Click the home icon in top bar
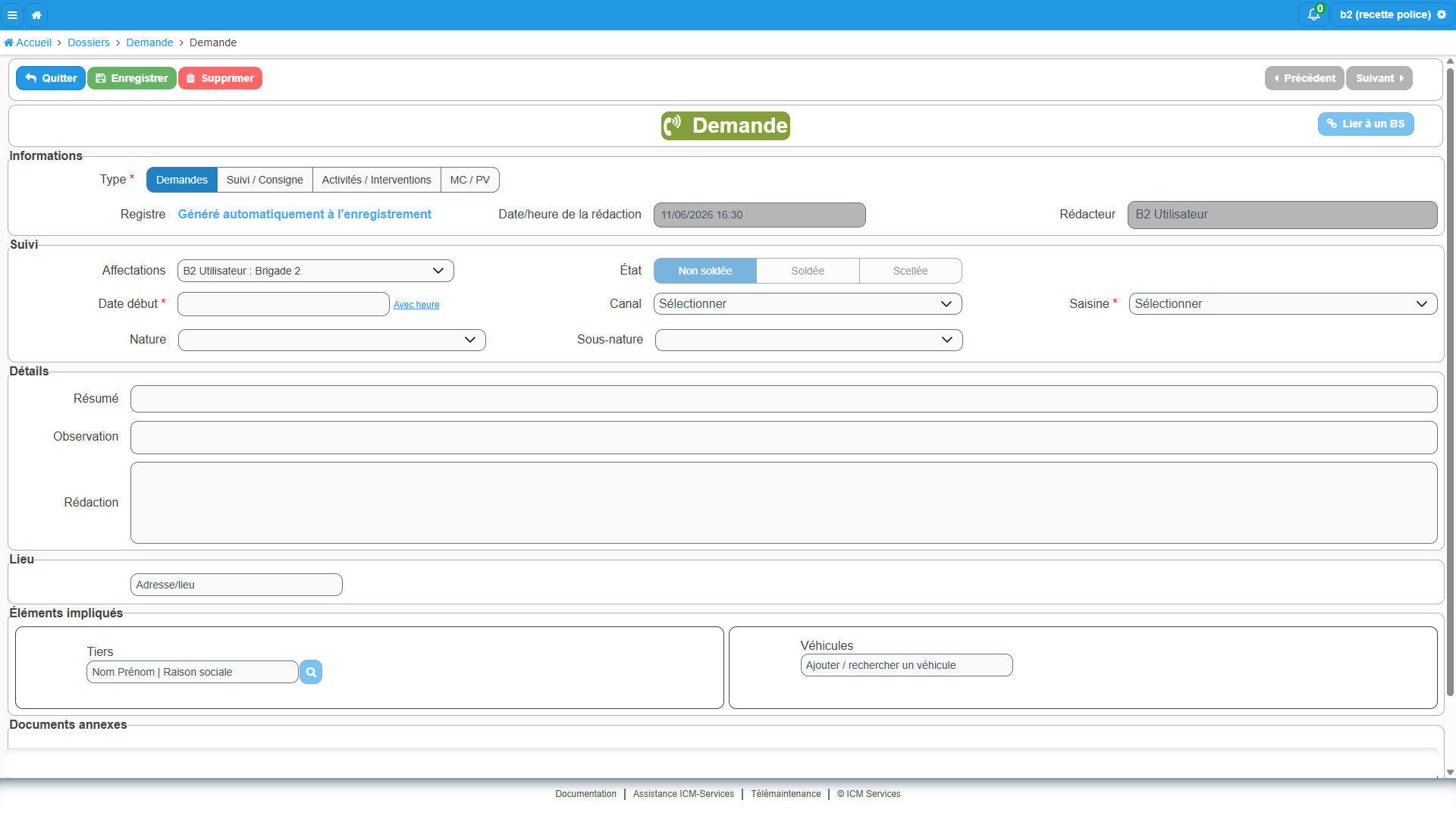 coord(36,14)
